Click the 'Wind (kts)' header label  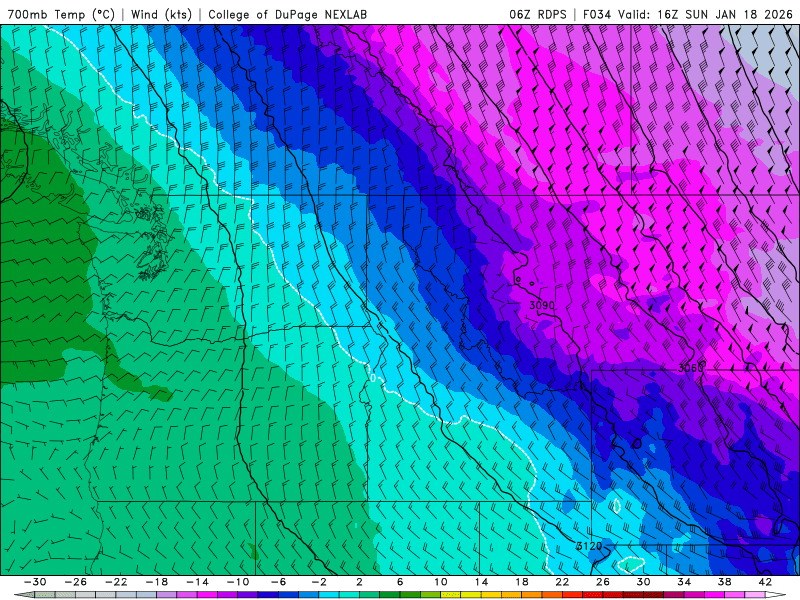click(161, 14)
